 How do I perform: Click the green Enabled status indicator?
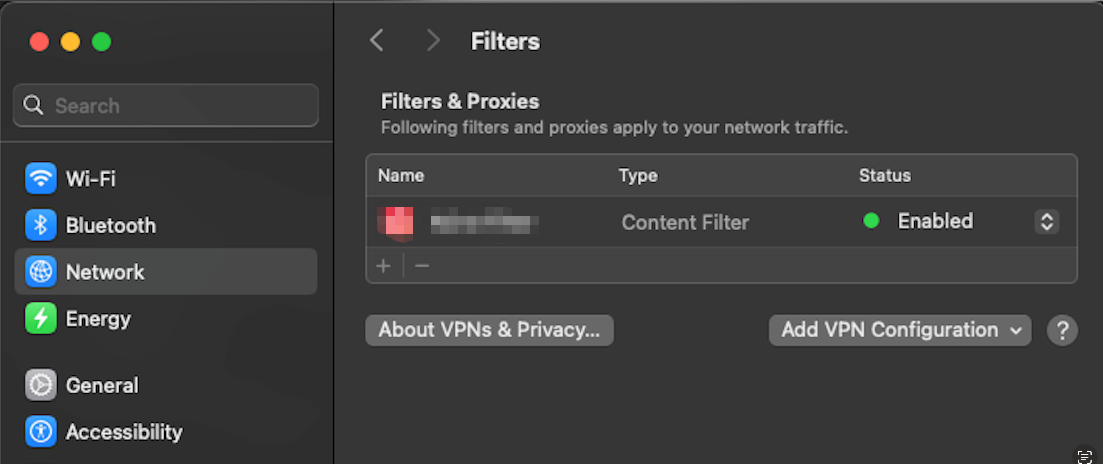tap(871, 221)
